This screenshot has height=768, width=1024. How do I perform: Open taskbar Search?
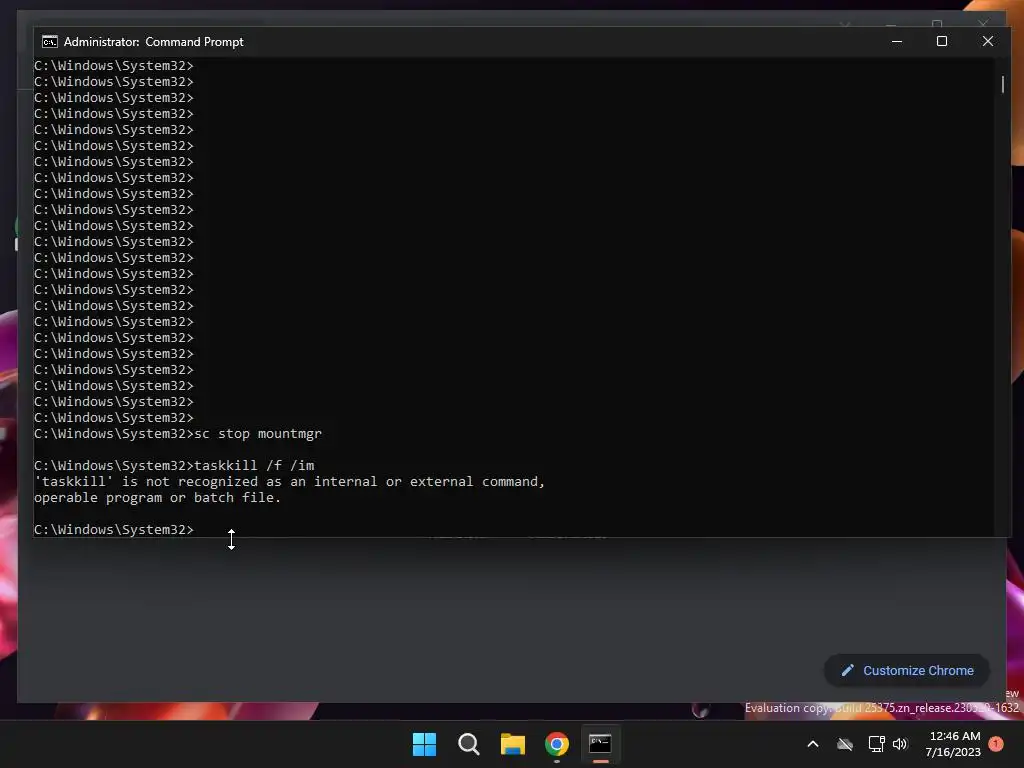click(x=469, y=744)
